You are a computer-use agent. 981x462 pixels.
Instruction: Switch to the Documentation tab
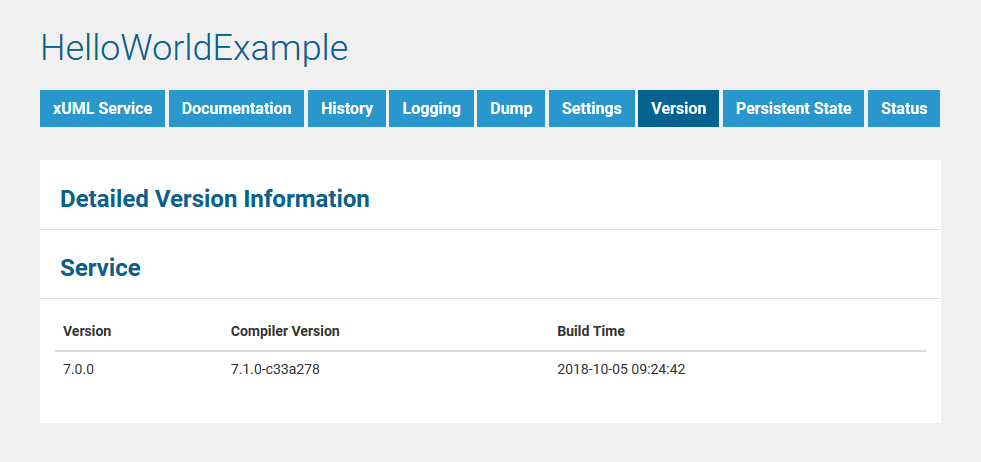point(236,109)
